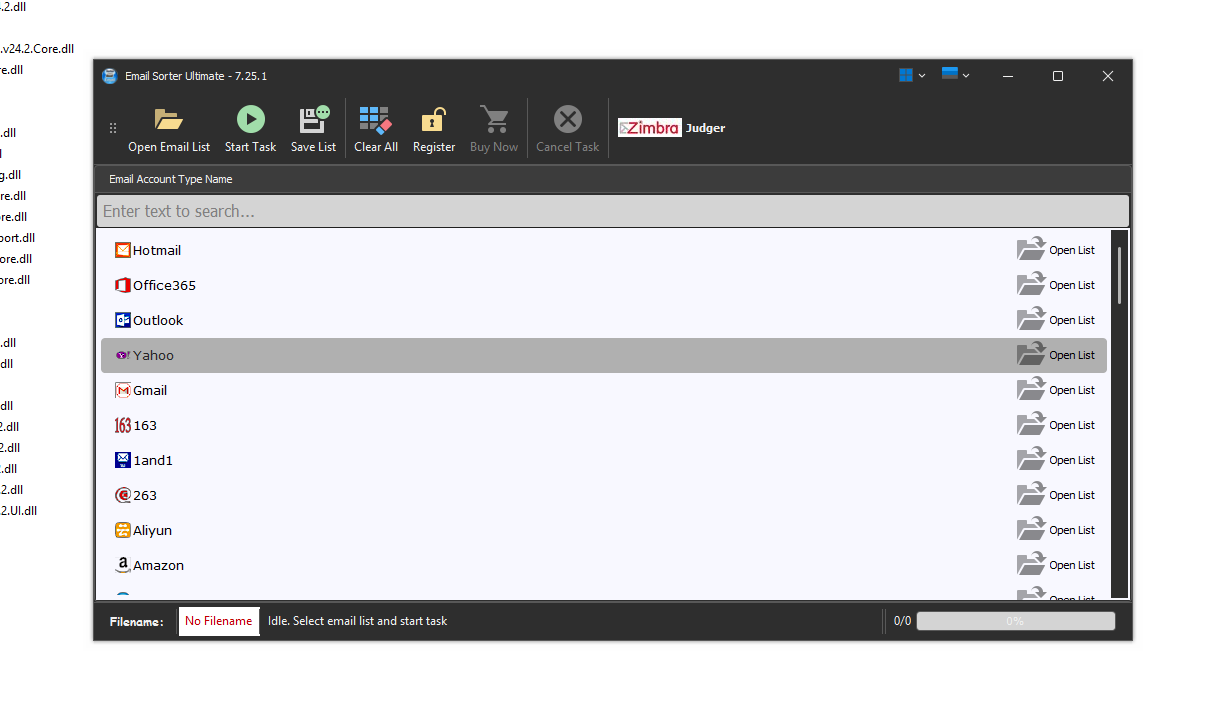Open the window style dropdown chevron

pyautogui.click(x=966, y=75)
